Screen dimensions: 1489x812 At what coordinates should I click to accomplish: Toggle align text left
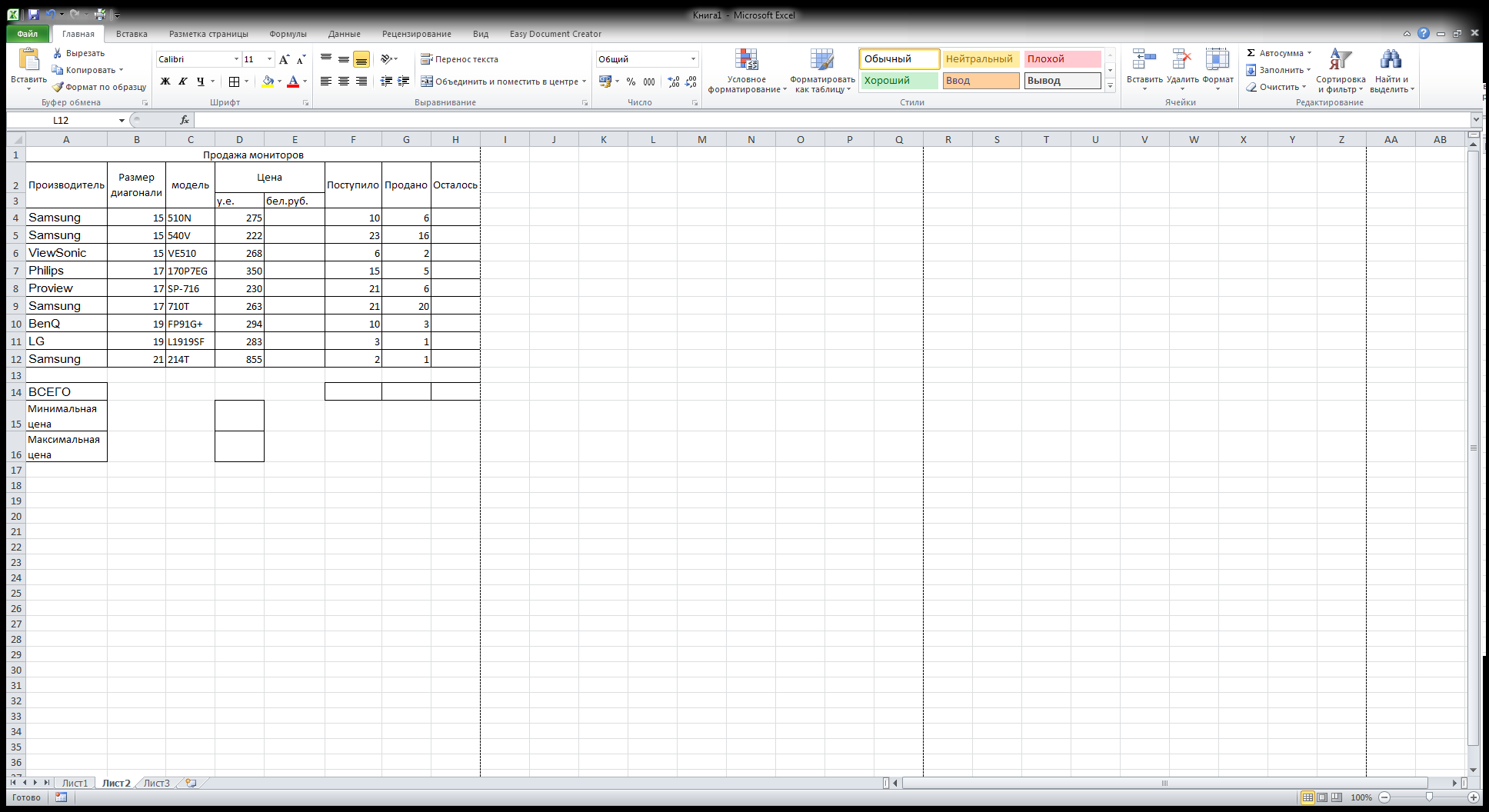coord(326,82)
